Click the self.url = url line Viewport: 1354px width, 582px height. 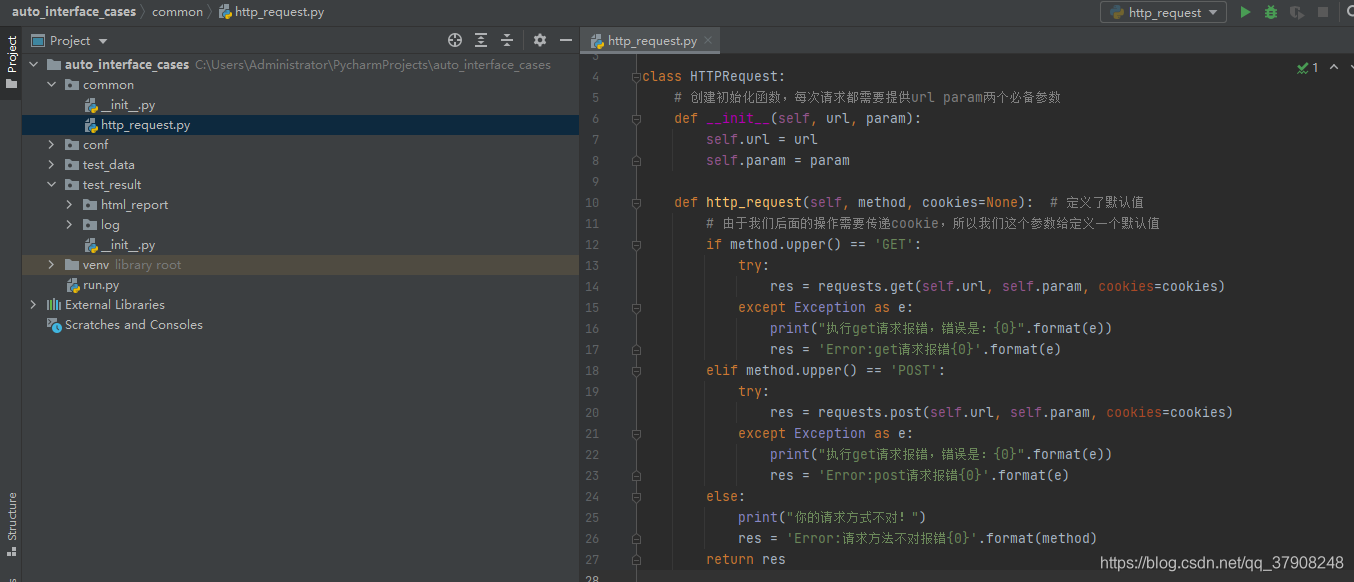click(761, 140)
